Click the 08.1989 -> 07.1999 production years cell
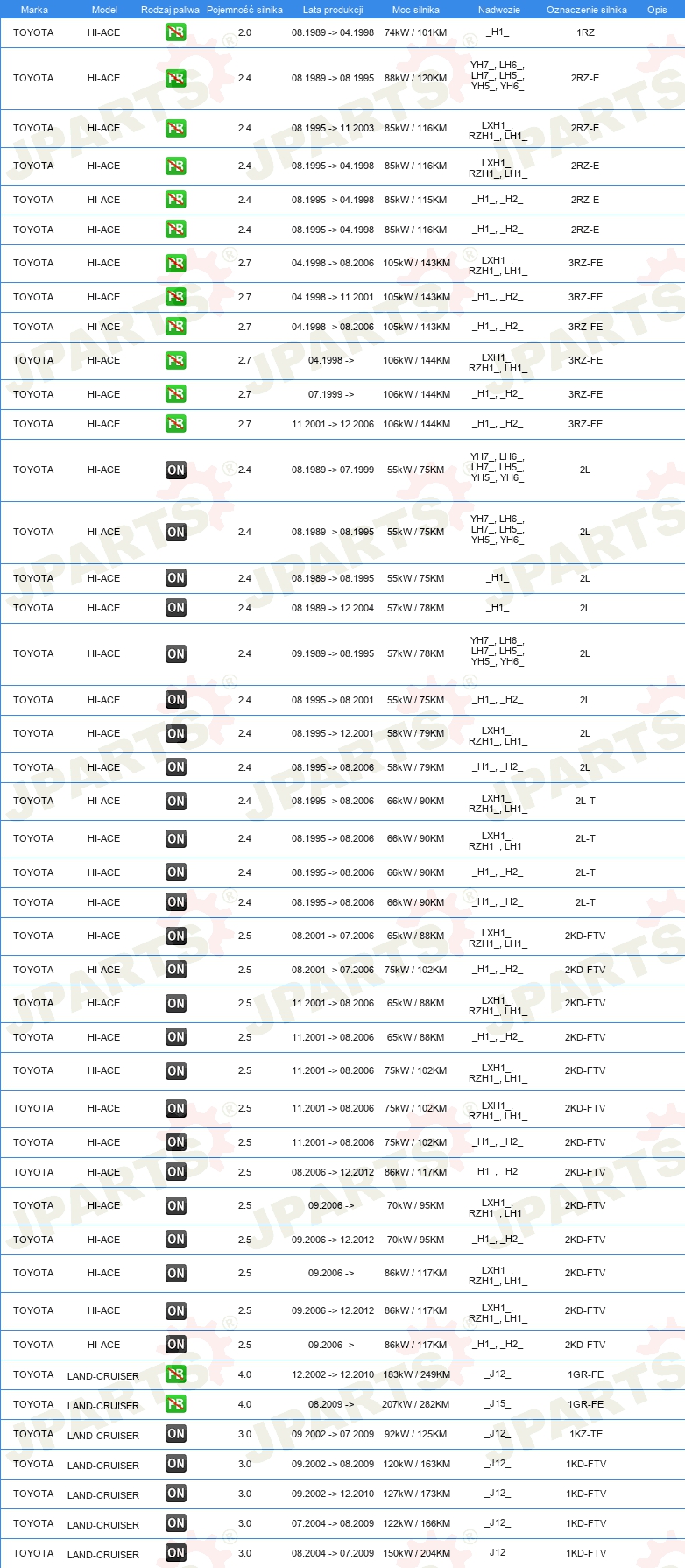The image size is (685, 1568). [x=333, y=470]
